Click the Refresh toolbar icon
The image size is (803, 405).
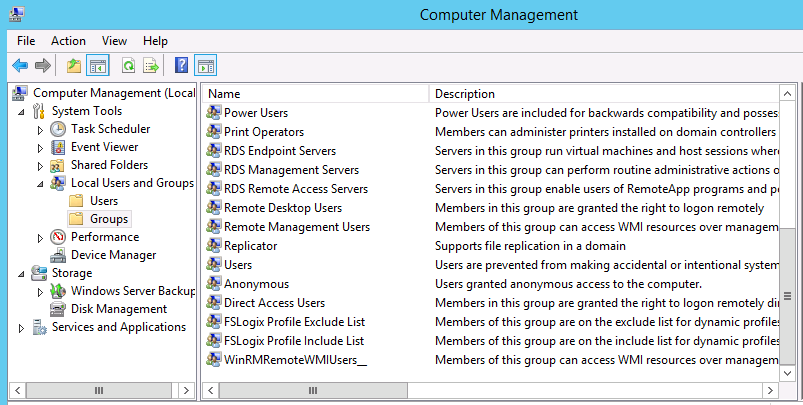(x=128, y=66)
